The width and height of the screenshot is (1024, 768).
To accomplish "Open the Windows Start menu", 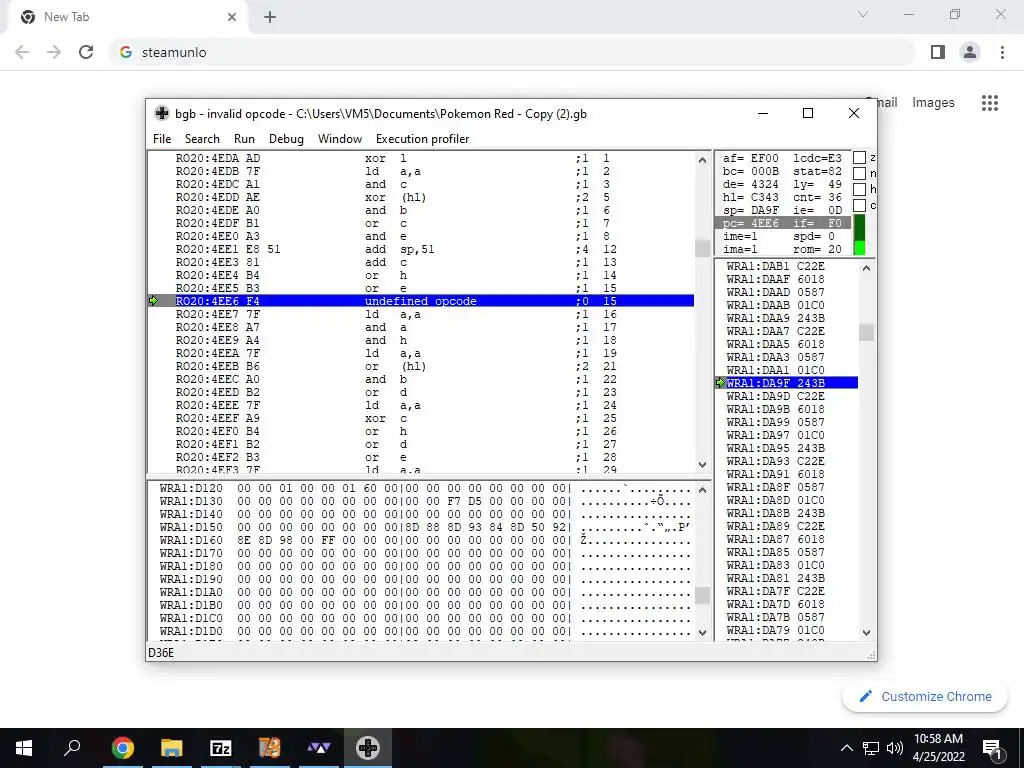I will pyautogui.click(x=24, y=748).
